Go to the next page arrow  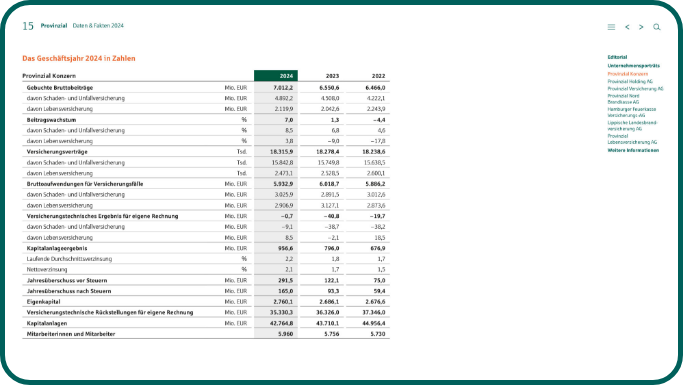tap(641, 27)
